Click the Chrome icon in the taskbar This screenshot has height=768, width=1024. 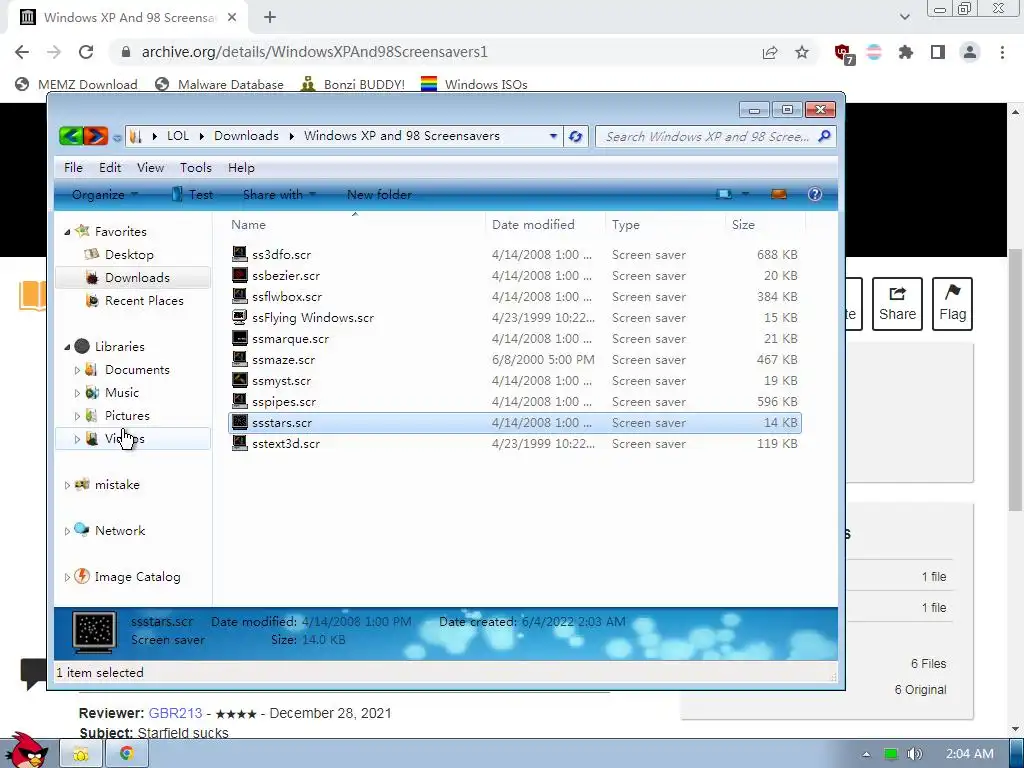pyautogui.click(x=126, y=754)
